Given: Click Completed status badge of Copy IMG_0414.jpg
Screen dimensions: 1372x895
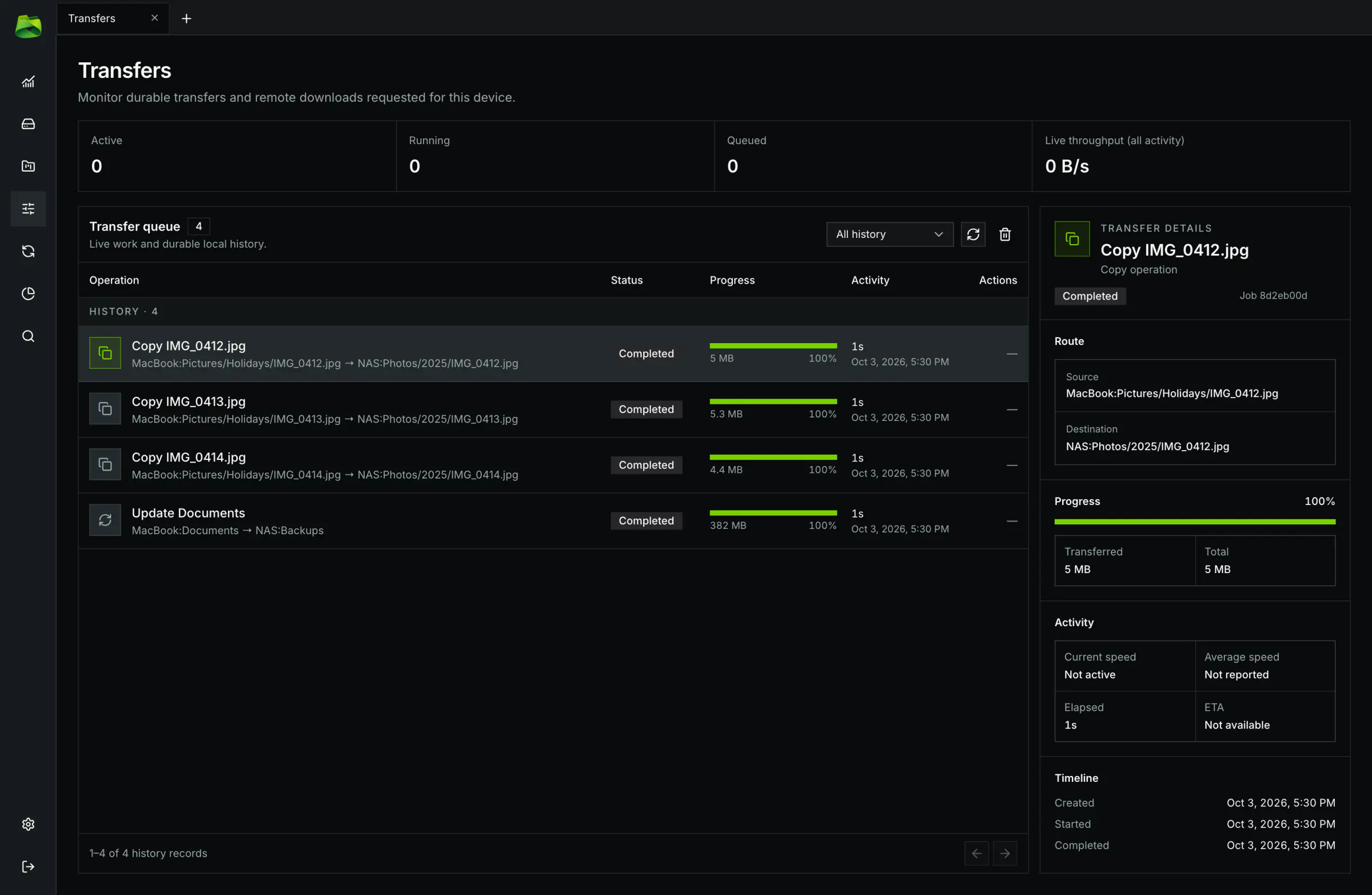Looking at the screenshot, I should (x=646, y=465).
